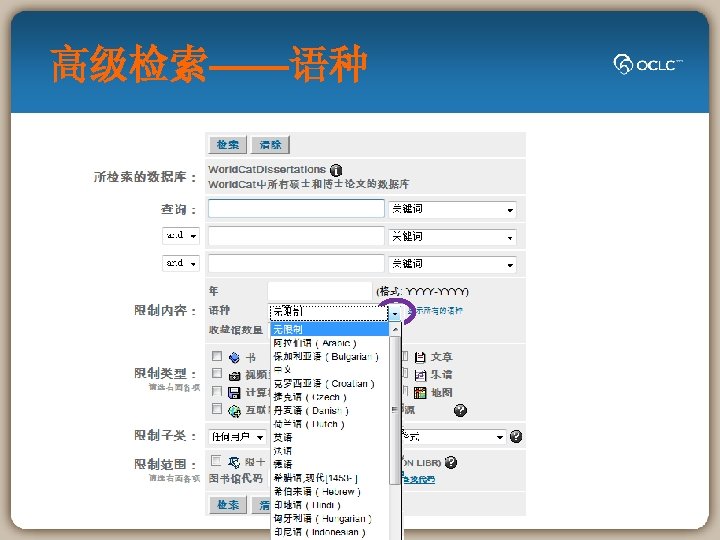720x540 pixels.
Task: Tick the 计算机 file checkbox
Action: click(217, 391)
